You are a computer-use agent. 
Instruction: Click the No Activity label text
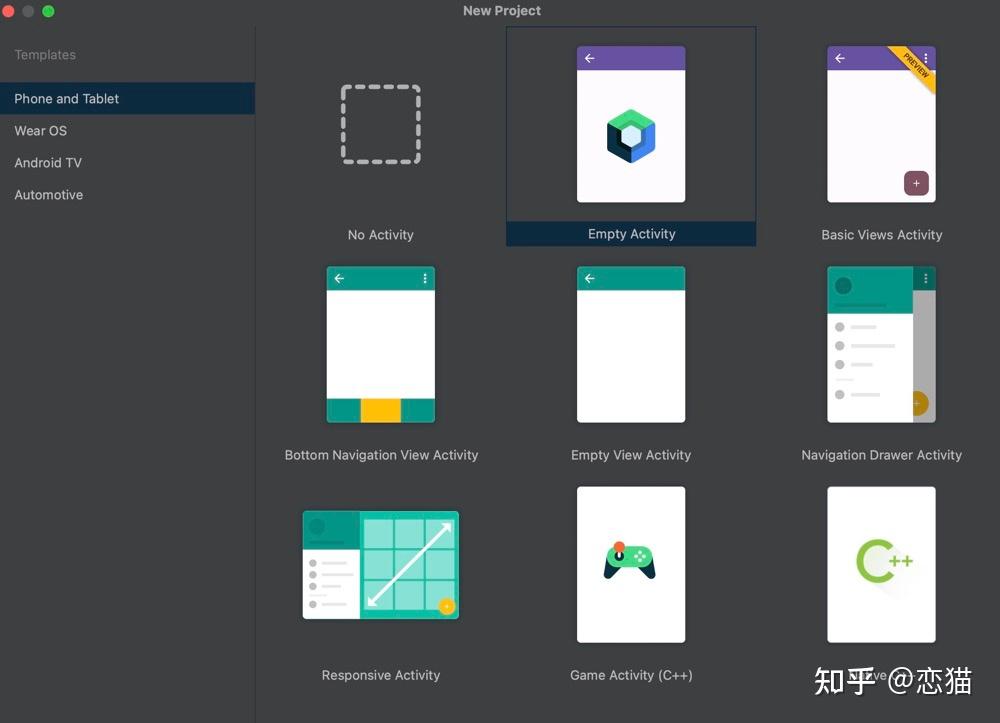tap(380, 234)
